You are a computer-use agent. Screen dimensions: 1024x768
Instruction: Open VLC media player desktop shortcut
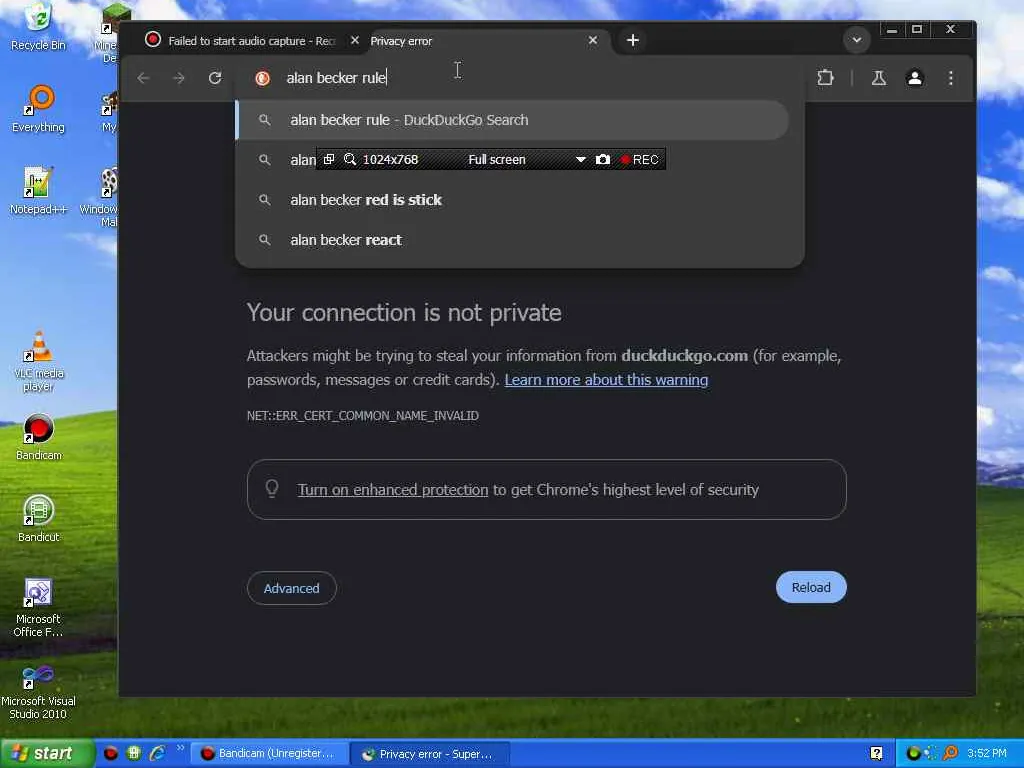(38, 361)
